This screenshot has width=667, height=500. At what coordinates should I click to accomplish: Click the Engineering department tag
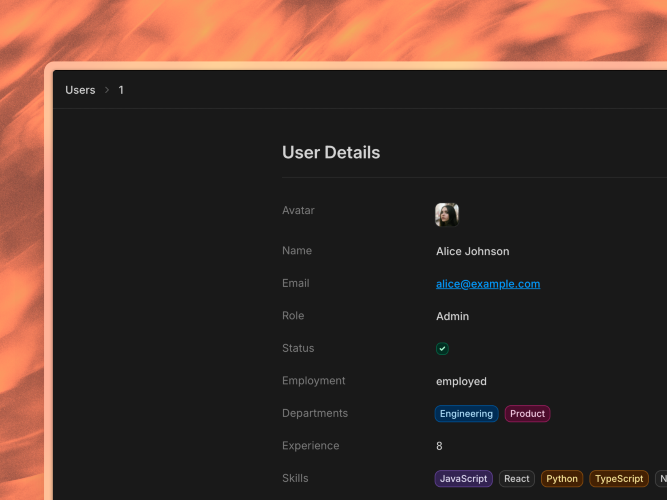[466, 414]
